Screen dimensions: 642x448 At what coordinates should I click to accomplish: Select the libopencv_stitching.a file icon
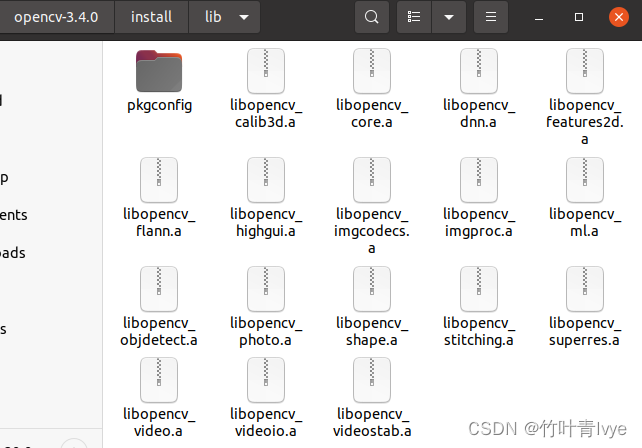tap(479, 289)
